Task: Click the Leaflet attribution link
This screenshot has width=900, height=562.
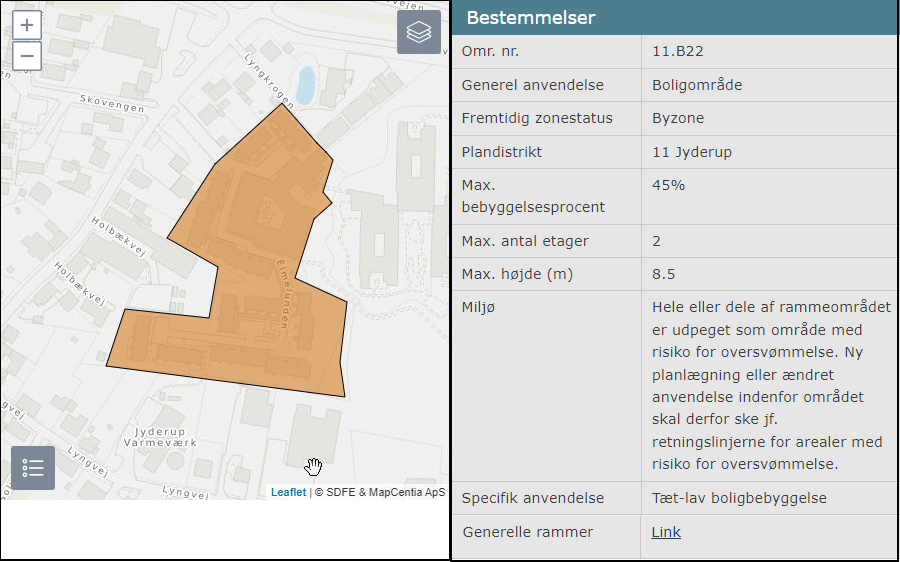Action: pos(288,492)
